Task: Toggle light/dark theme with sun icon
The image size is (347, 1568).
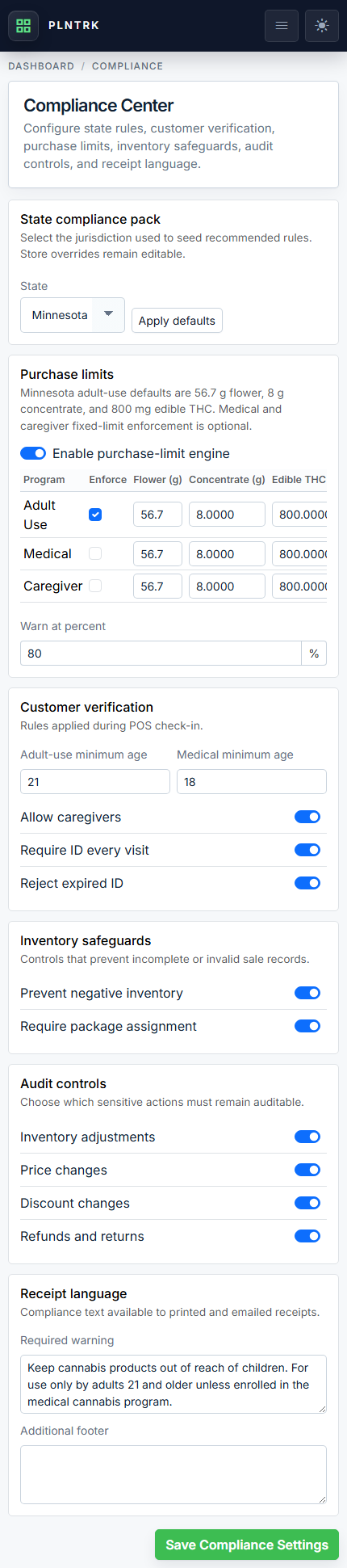Action: coord(322,26)
